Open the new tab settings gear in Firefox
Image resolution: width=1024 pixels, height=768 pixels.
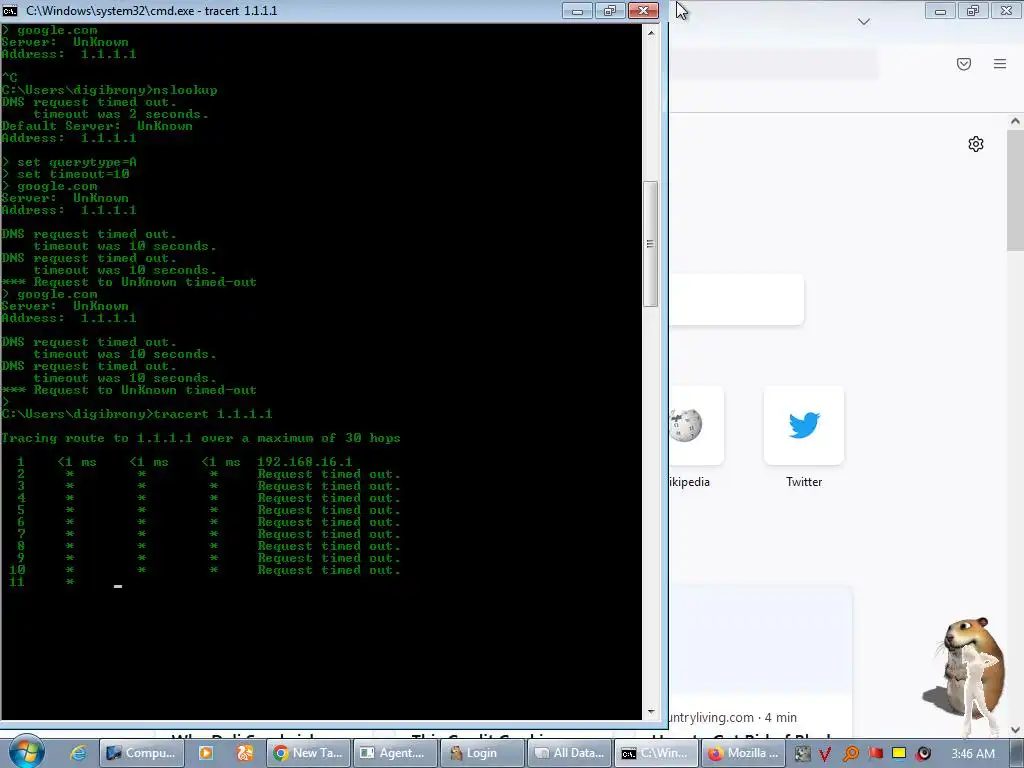coord(976,144)
